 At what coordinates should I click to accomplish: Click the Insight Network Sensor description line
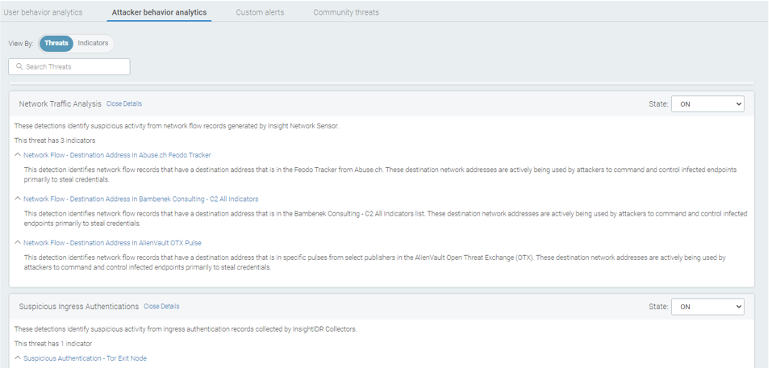click(177, 126)
